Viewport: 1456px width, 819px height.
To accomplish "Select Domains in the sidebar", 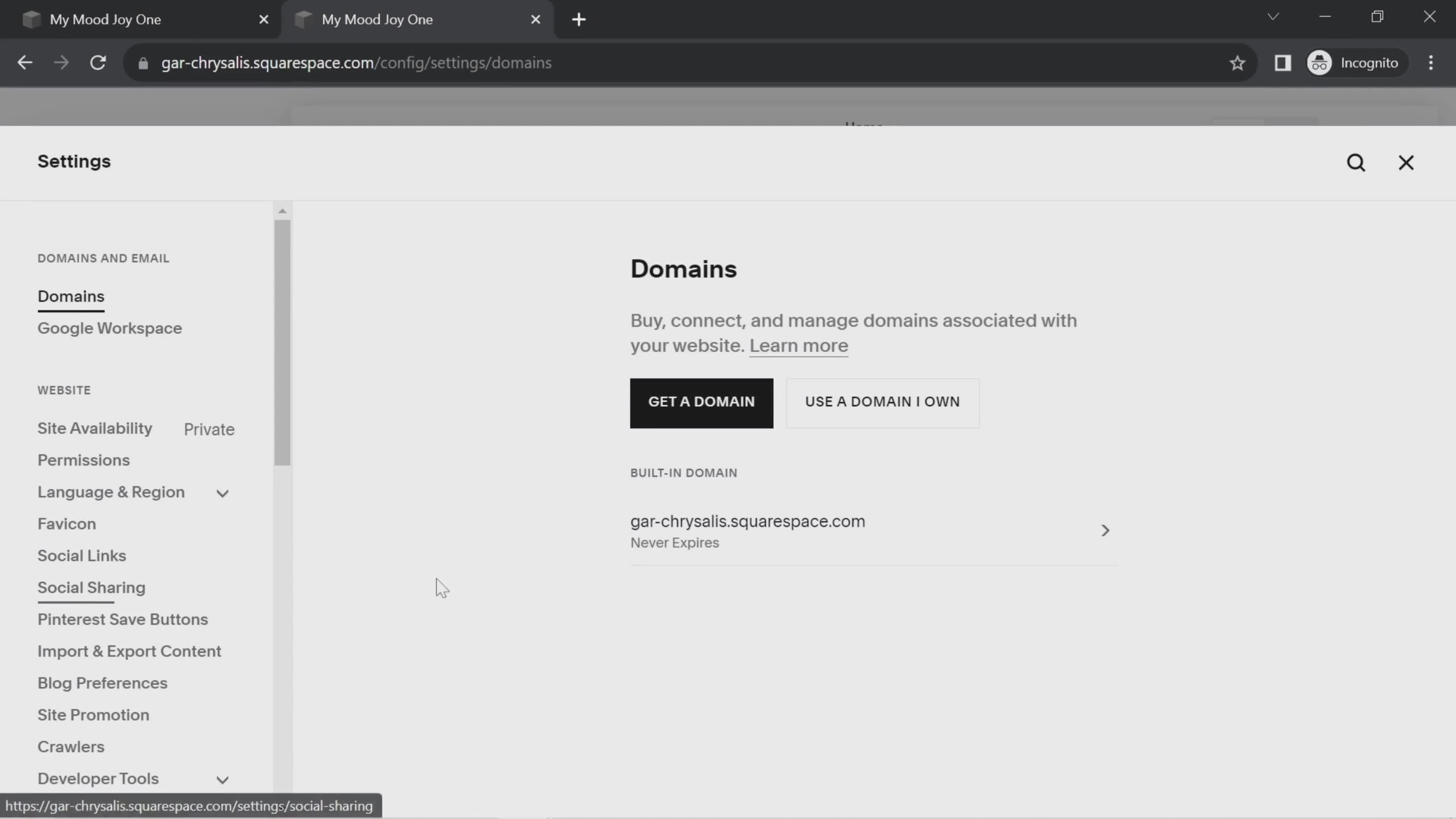I will coord(71,297).
